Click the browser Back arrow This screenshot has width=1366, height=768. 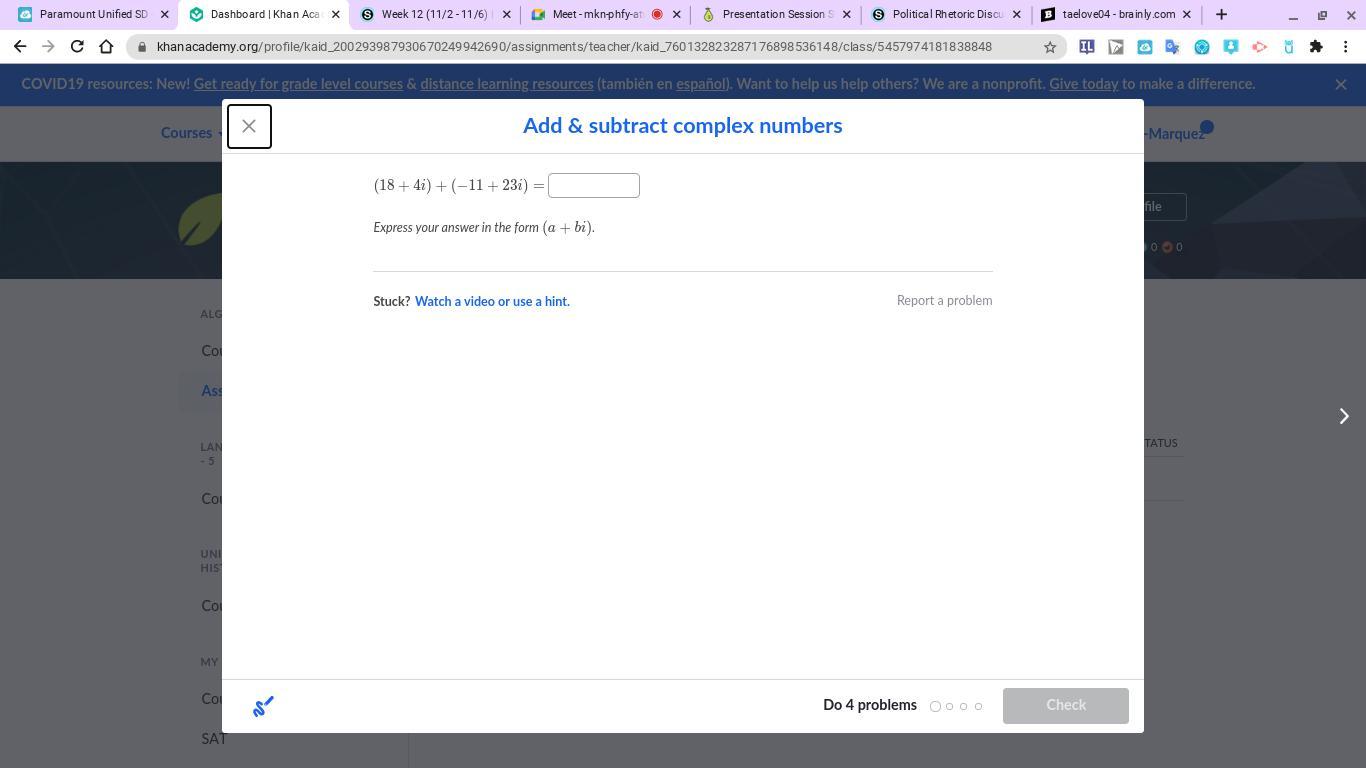(20, 46)
